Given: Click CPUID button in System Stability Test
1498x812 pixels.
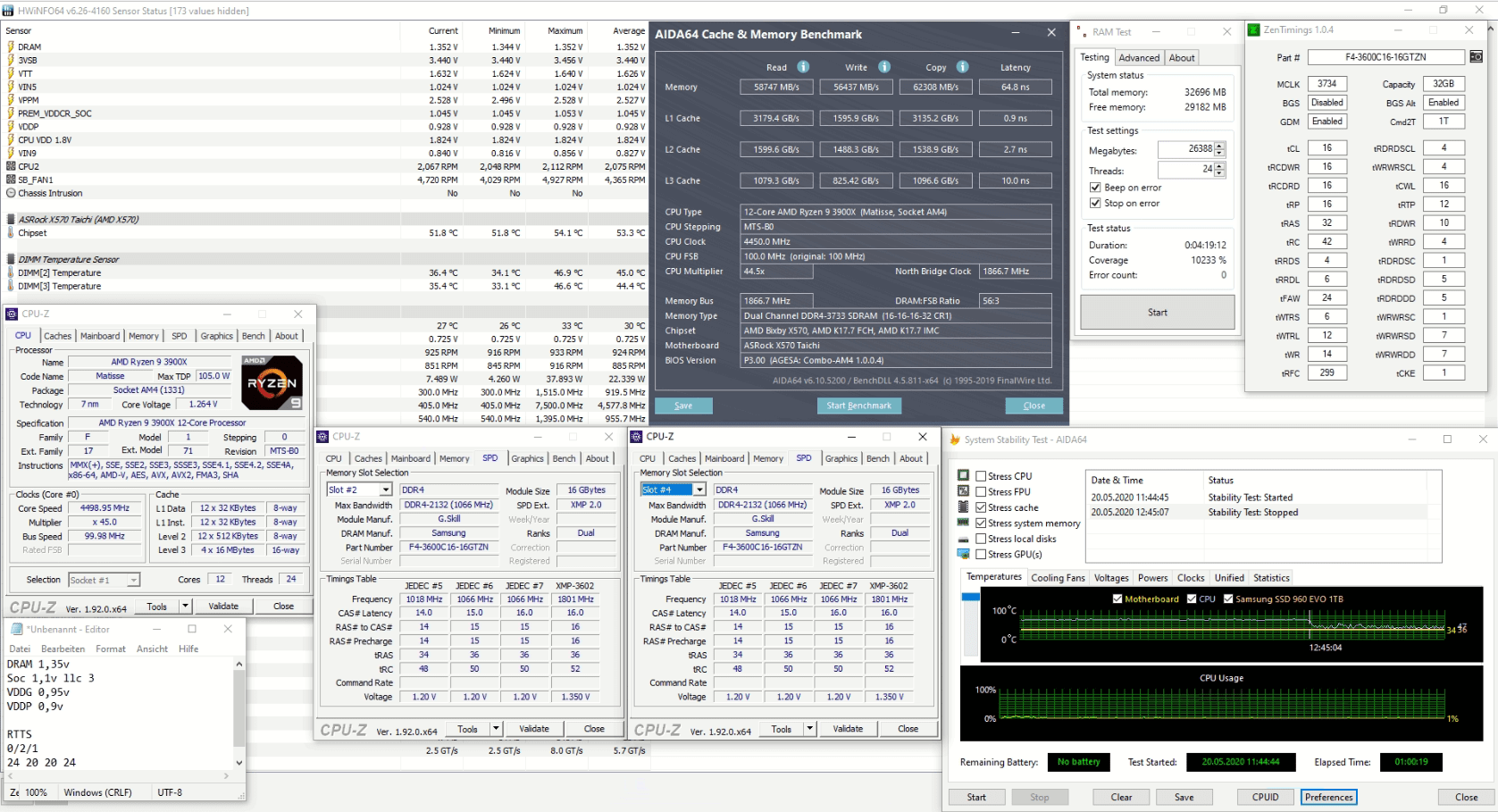Looking at the screenshot, I should (x=1265, y=797).
